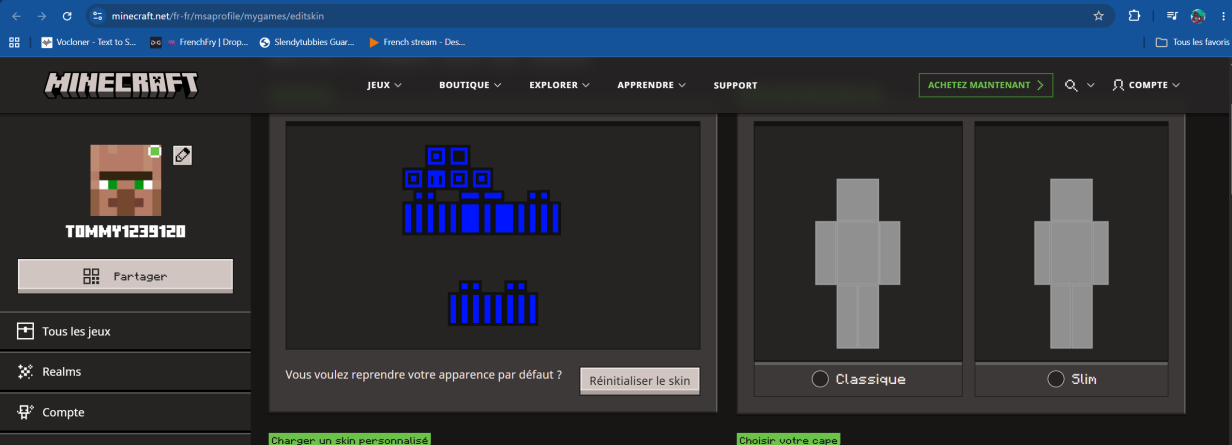Open the apps grid in bookmarks bar
Screen dimensions: 1232x445
coord(14,42)
